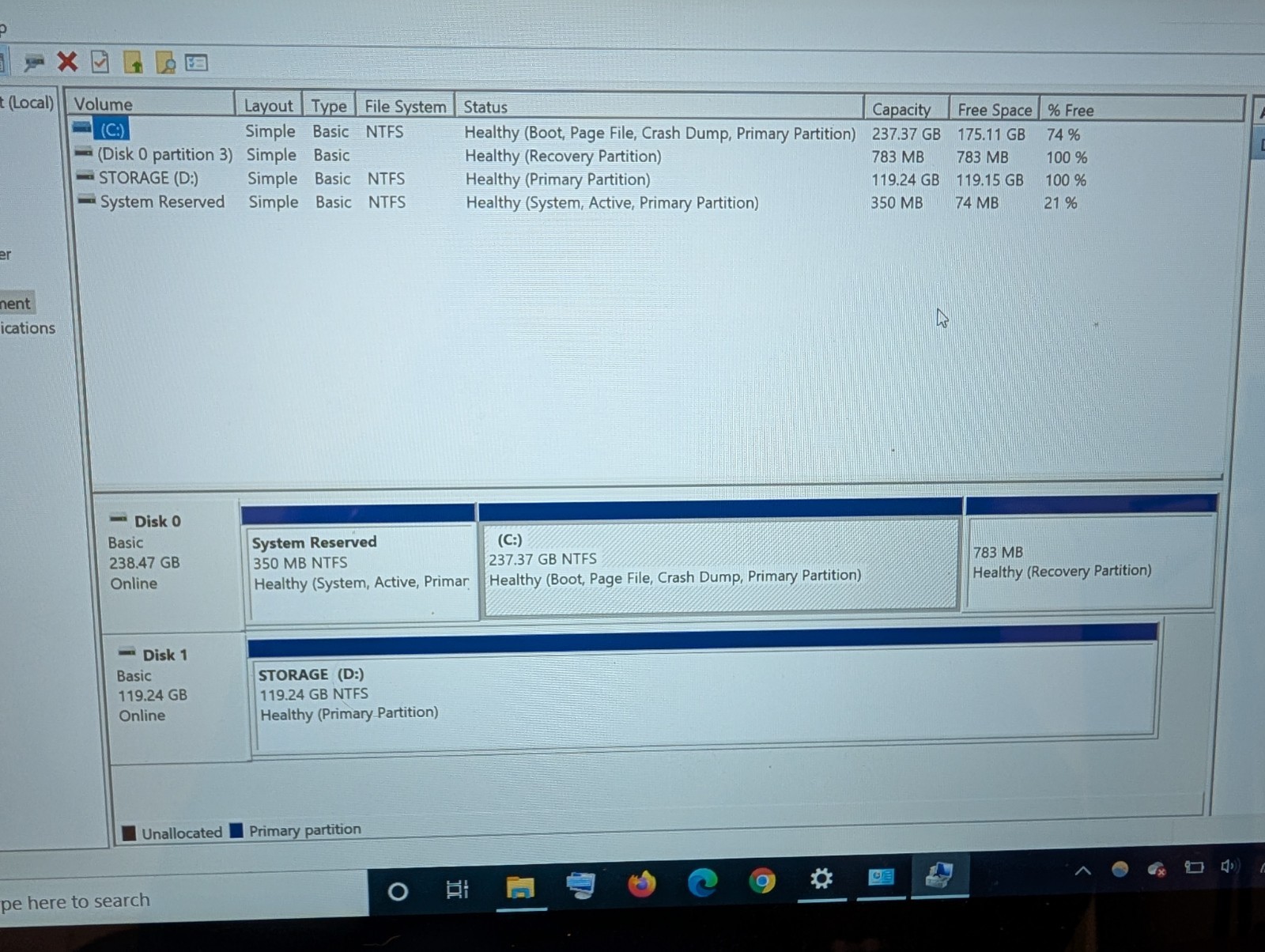Sort by the Status column header
Image resolution: width=1265 pixels, height=952 pixels.
coord(659,108)
